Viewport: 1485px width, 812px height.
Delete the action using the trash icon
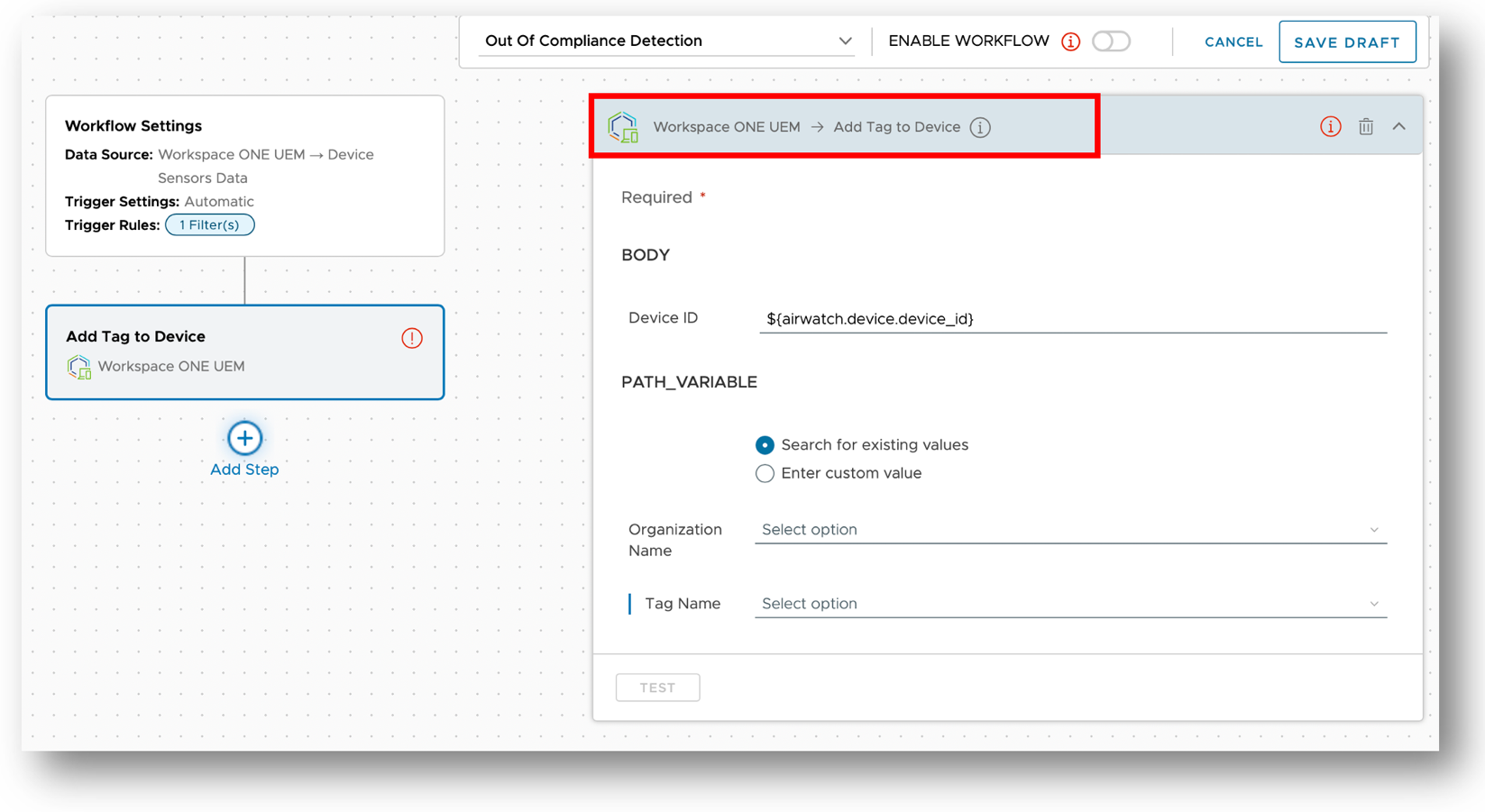[1366, 127]
